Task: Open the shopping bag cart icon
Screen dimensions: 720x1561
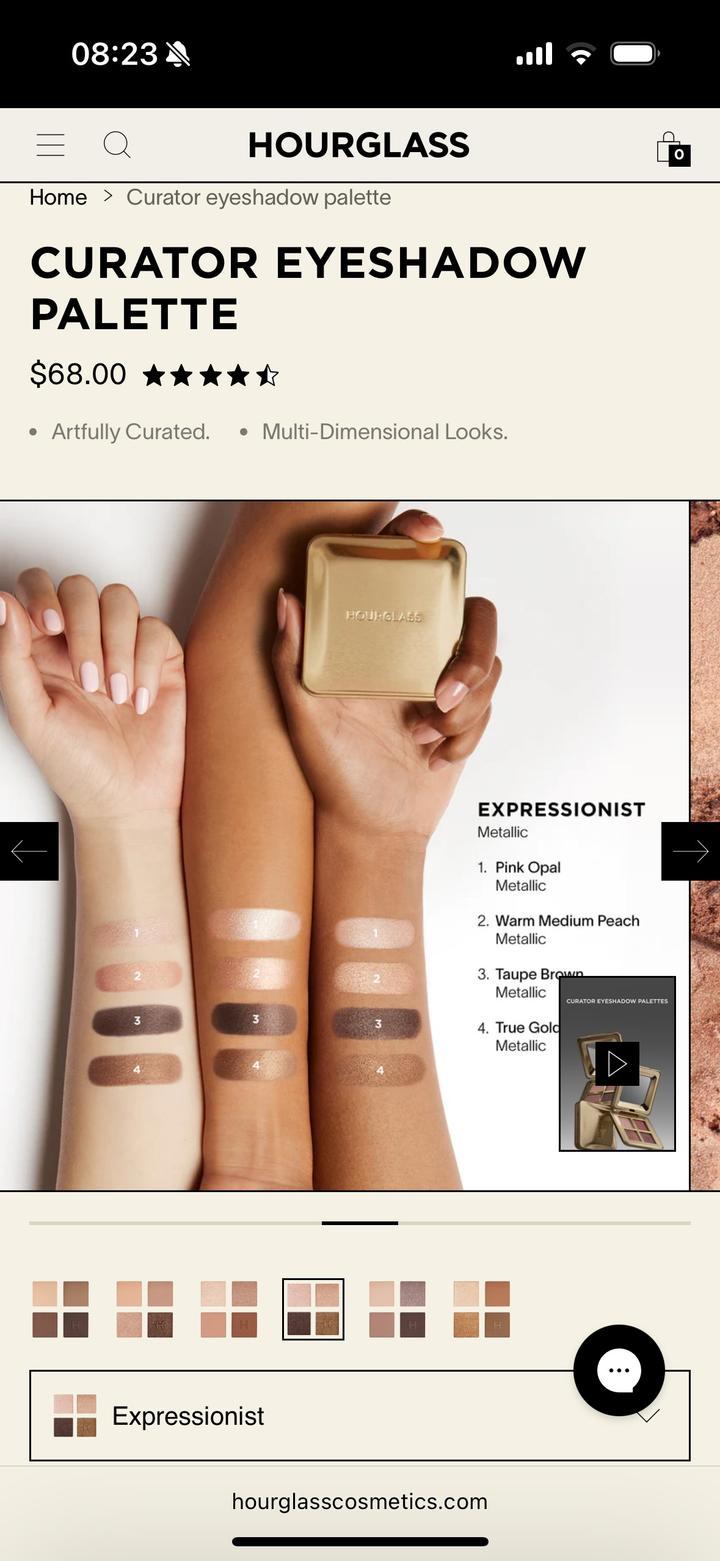Action: (x=672, y=148)
